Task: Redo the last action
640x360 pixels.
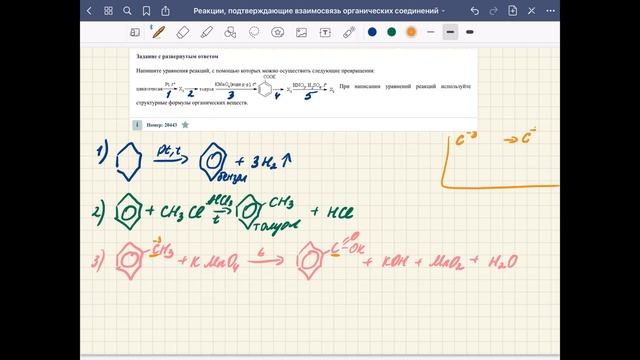Action: click(x=493, y=11)
